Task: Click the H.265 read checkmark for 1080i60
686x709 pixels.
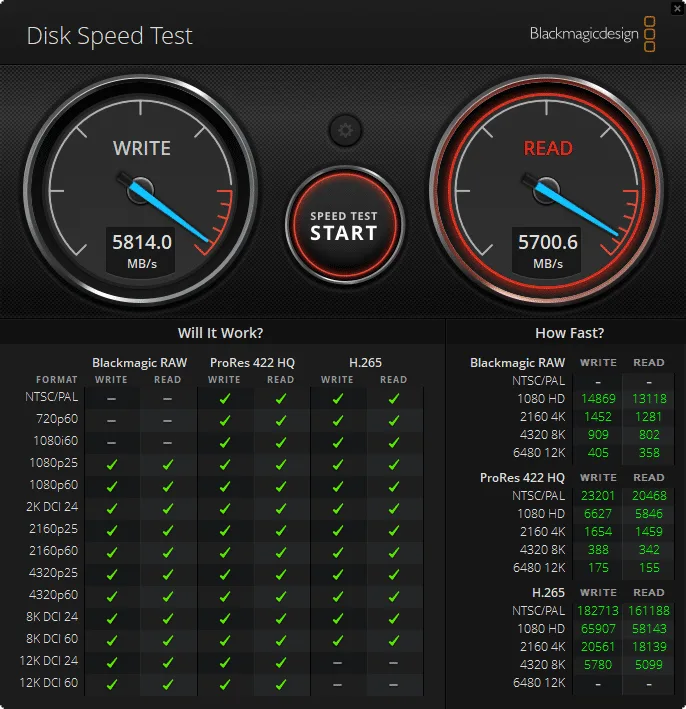Action: [x=394, y=442]
